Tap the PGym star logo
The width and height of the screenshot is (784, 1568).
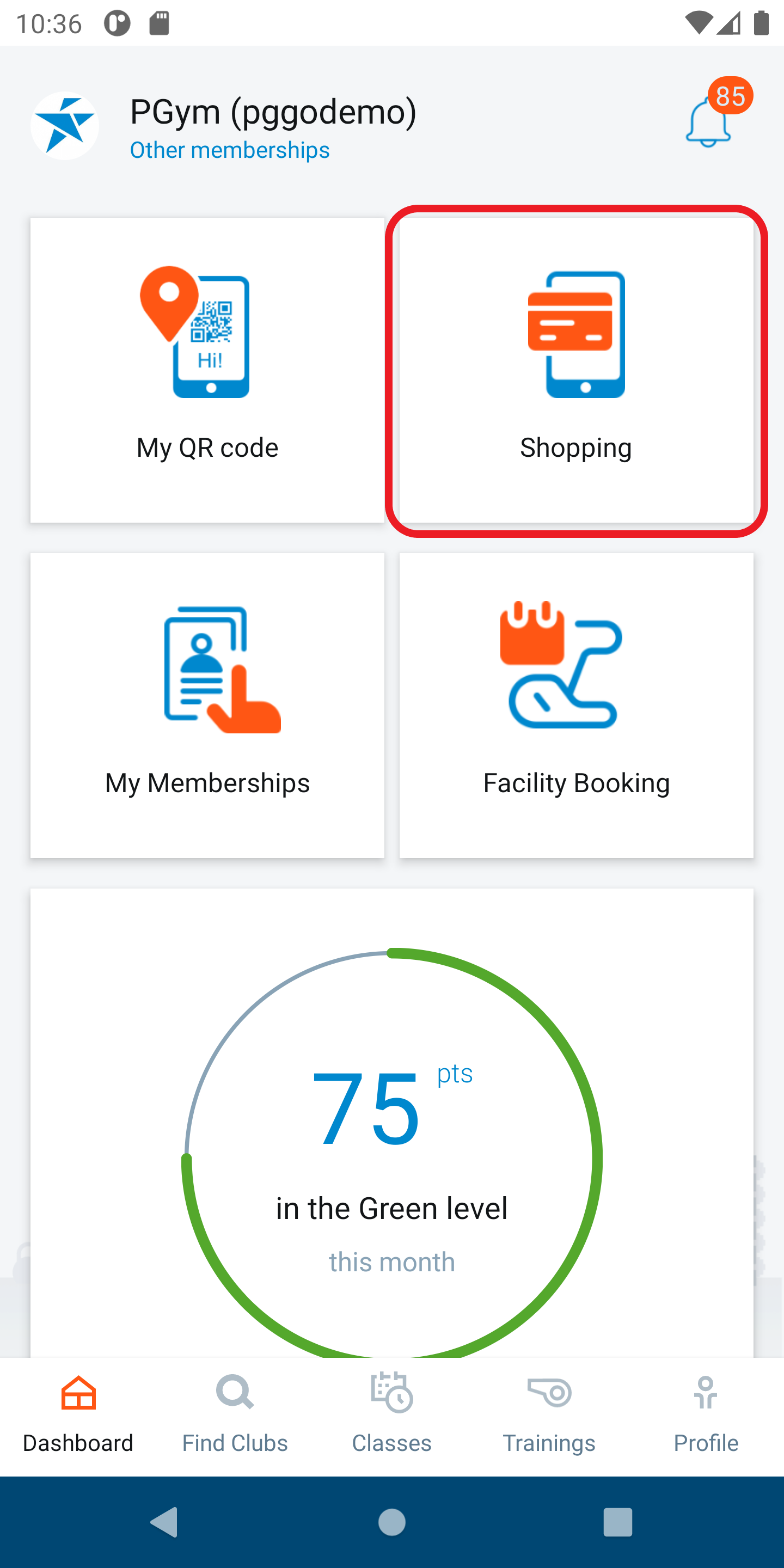pos(65,126)
